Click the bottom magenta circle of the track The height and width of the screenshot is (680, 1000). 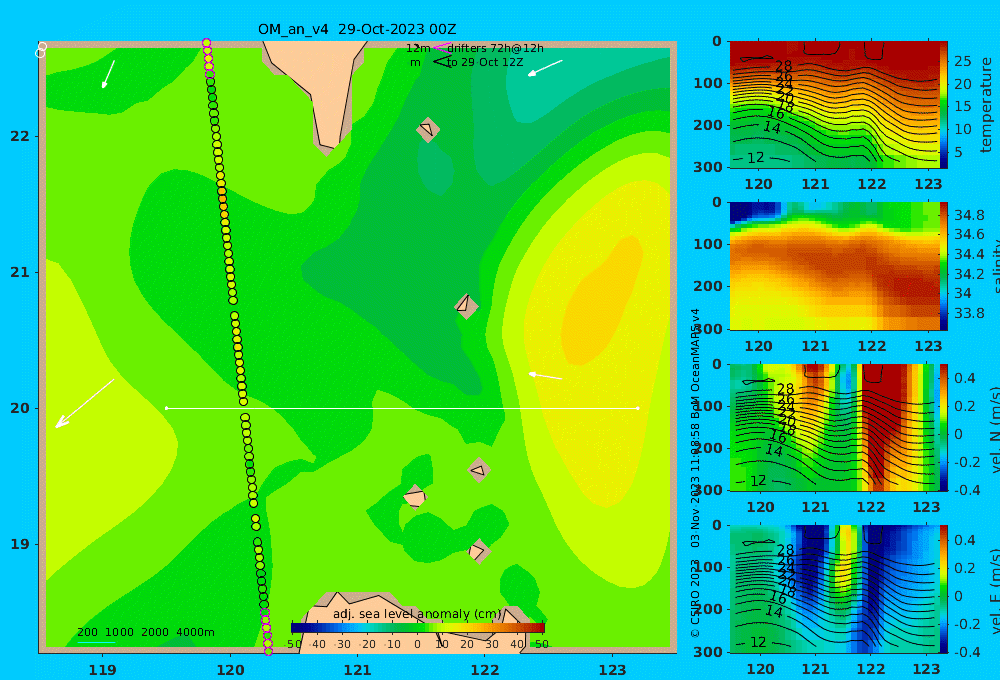pos(268,651)
